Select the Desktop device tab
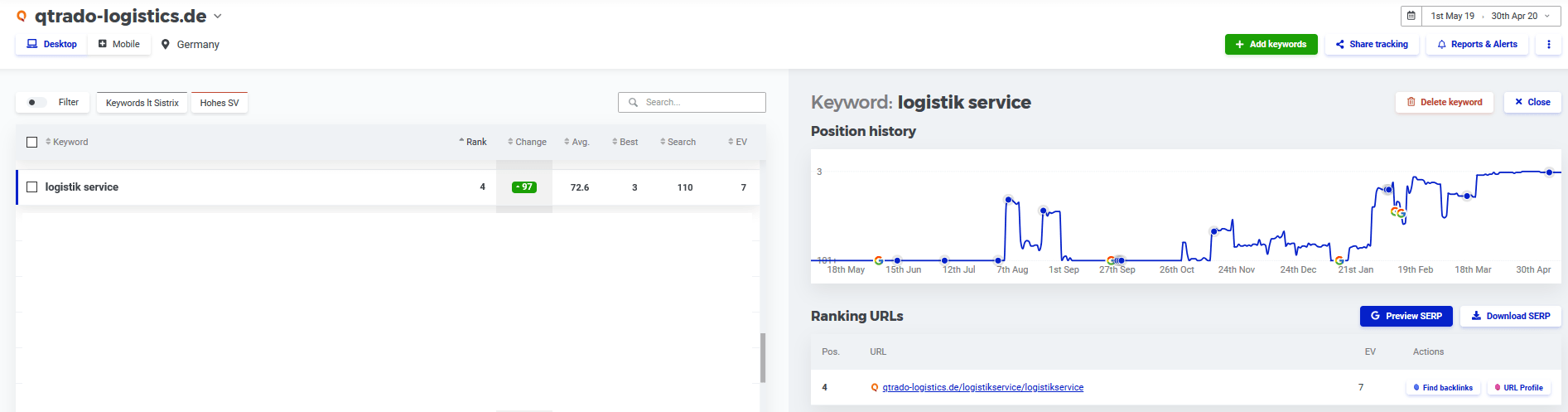The image size is (1568, 412). pyautogui.click(x=51, y=44)
